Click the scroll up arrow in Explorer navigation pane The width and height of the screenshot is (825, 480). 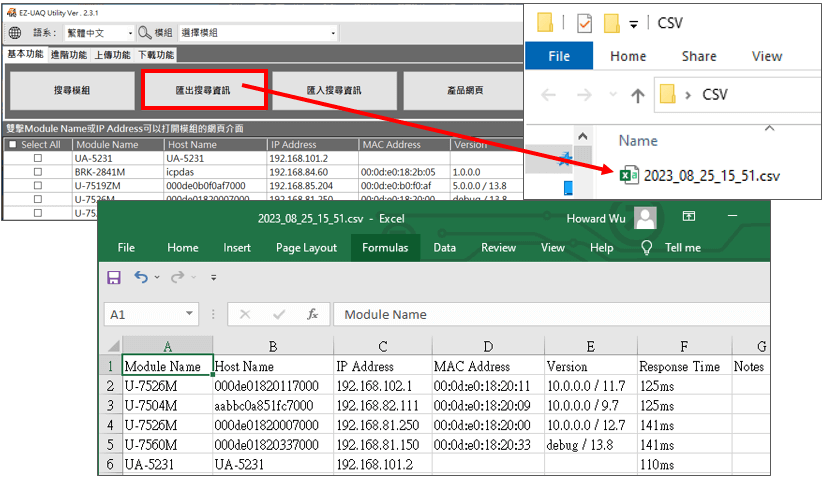pyautogui.click(x=582, y=136)
